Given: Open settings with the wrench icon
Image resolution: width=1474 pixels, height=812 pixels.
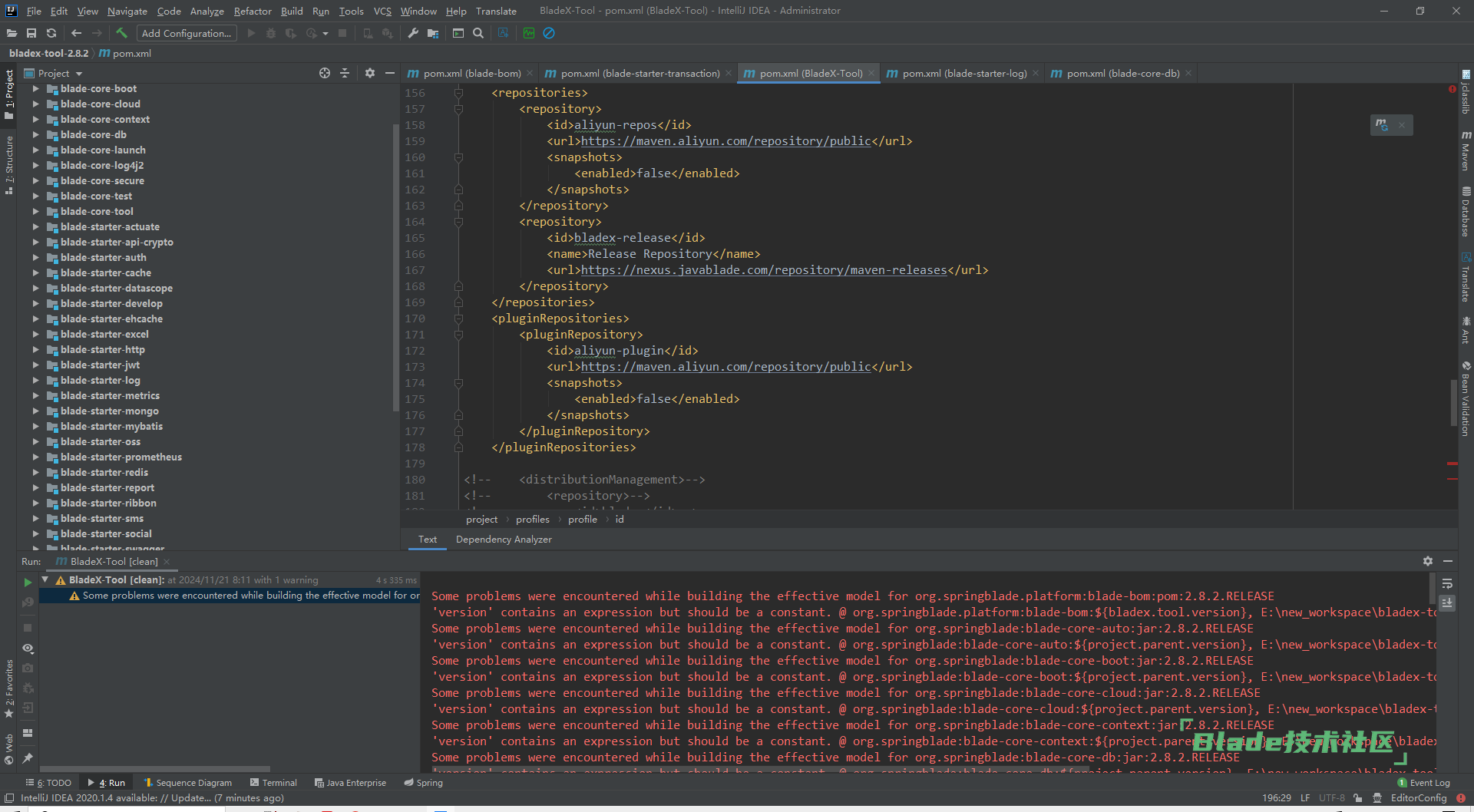Looking at the screenshot, I should [413, 33].
